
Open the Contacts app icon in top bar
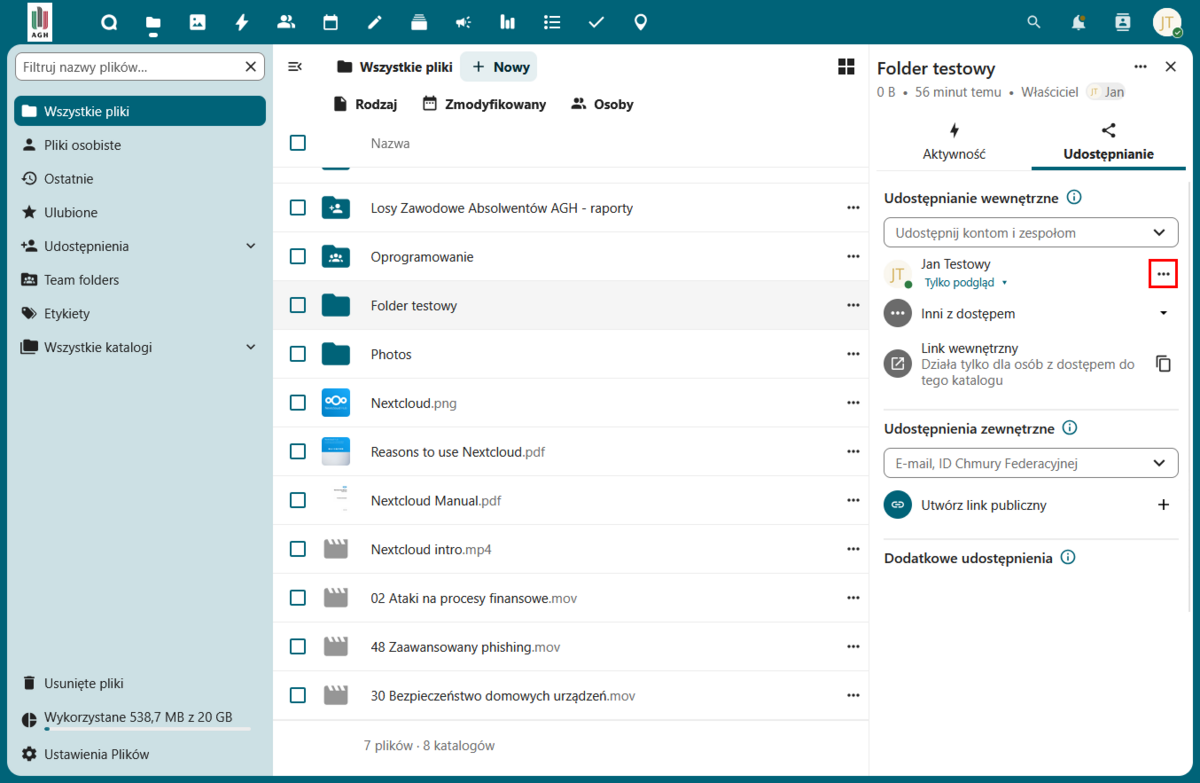pos(286,22)
